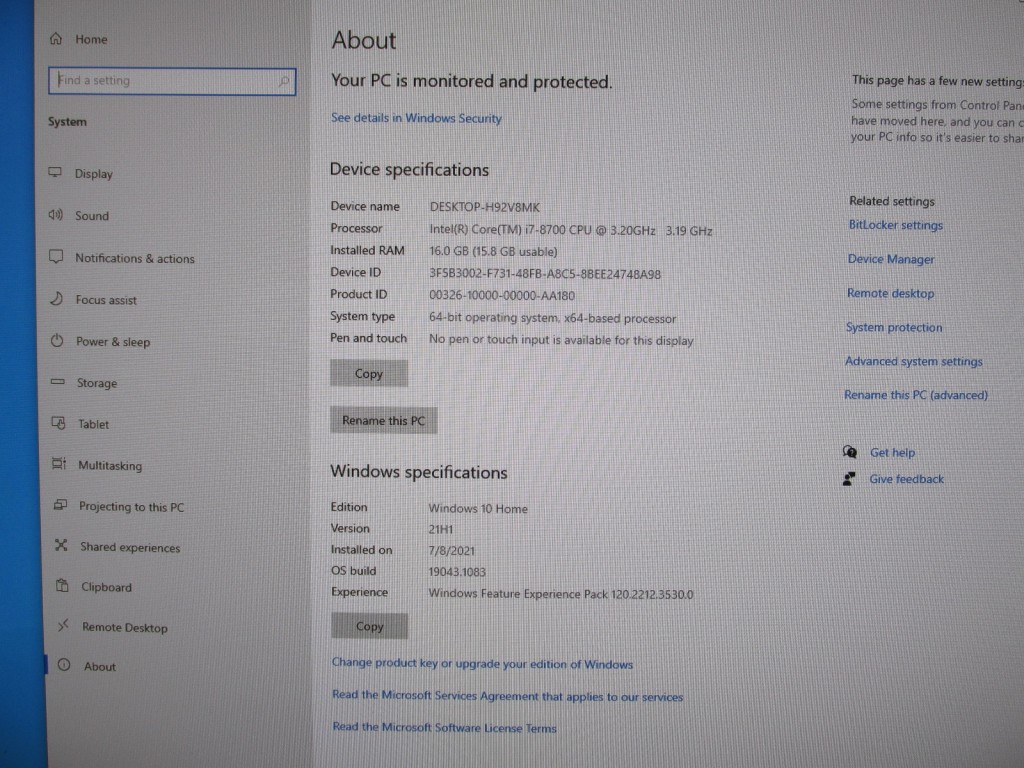Viewport: 1024px width, 768px height.
Task: Open See details in Windows Security
Action: tap(416, 118)
